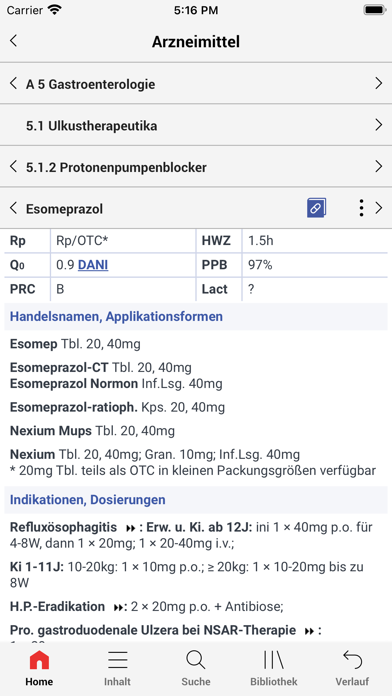
Task: Tap right chevron on 5.1 Ulkustherapeutika
Action: tap(378, 125)
